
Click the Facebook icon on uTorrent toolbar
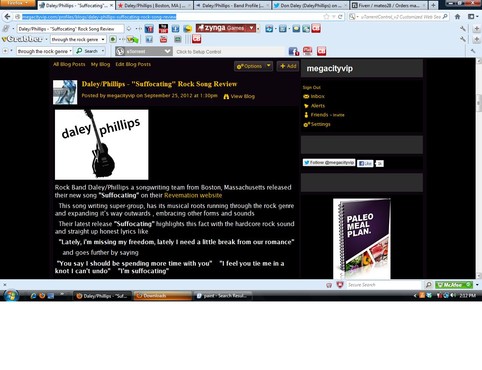pyautogui.click(x=294, y=51)
